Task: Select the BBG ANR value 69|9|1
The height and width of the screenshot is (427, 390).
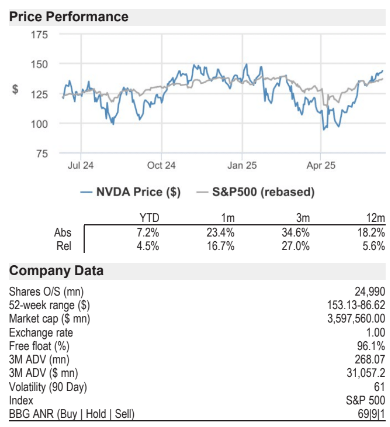Action: [x=373, y=414]
